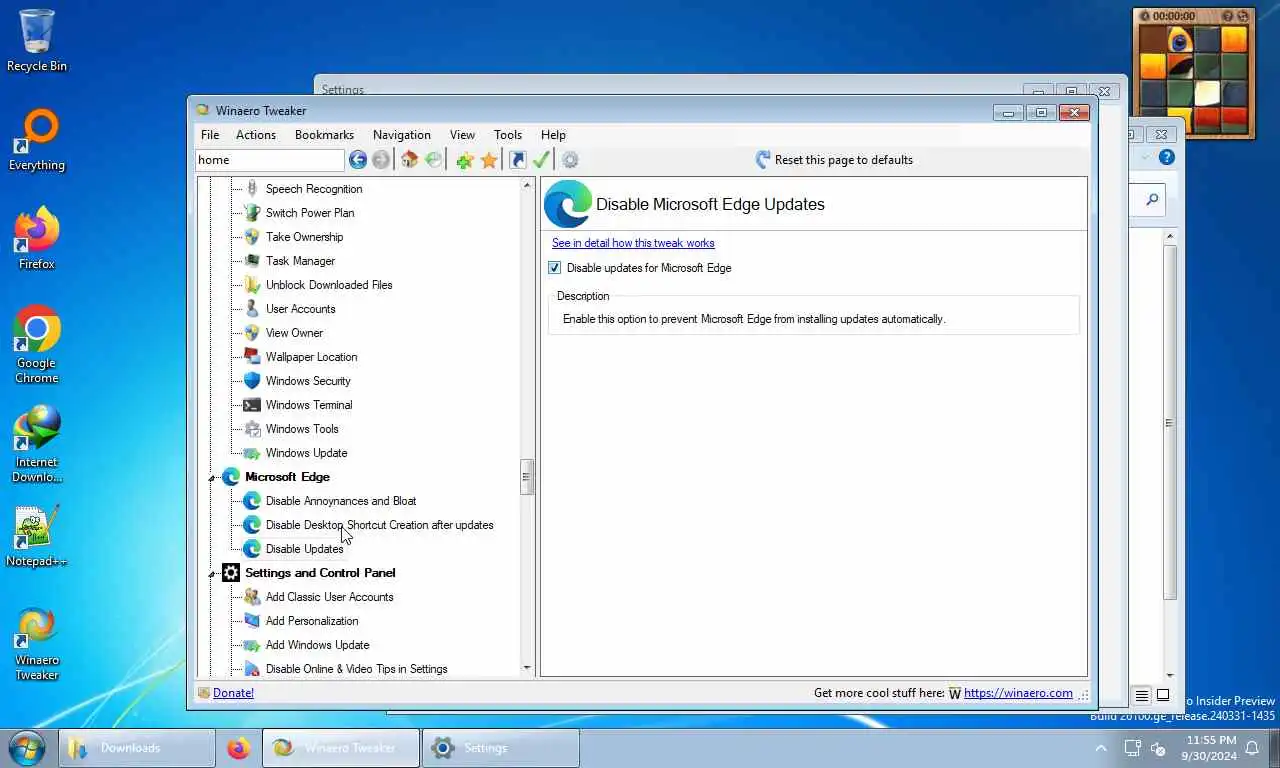Viewport: 1280px width, 768px height.
Task: Open Notepad++ desktop shortcut
Action: pyautogui.click(x=37, y=536)
